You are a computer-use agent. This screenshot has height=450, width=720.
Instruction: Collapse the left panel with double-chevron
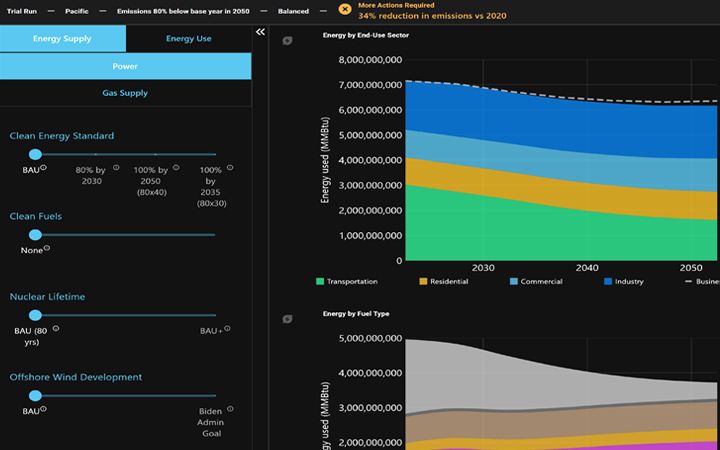click(x=260, y=32)
